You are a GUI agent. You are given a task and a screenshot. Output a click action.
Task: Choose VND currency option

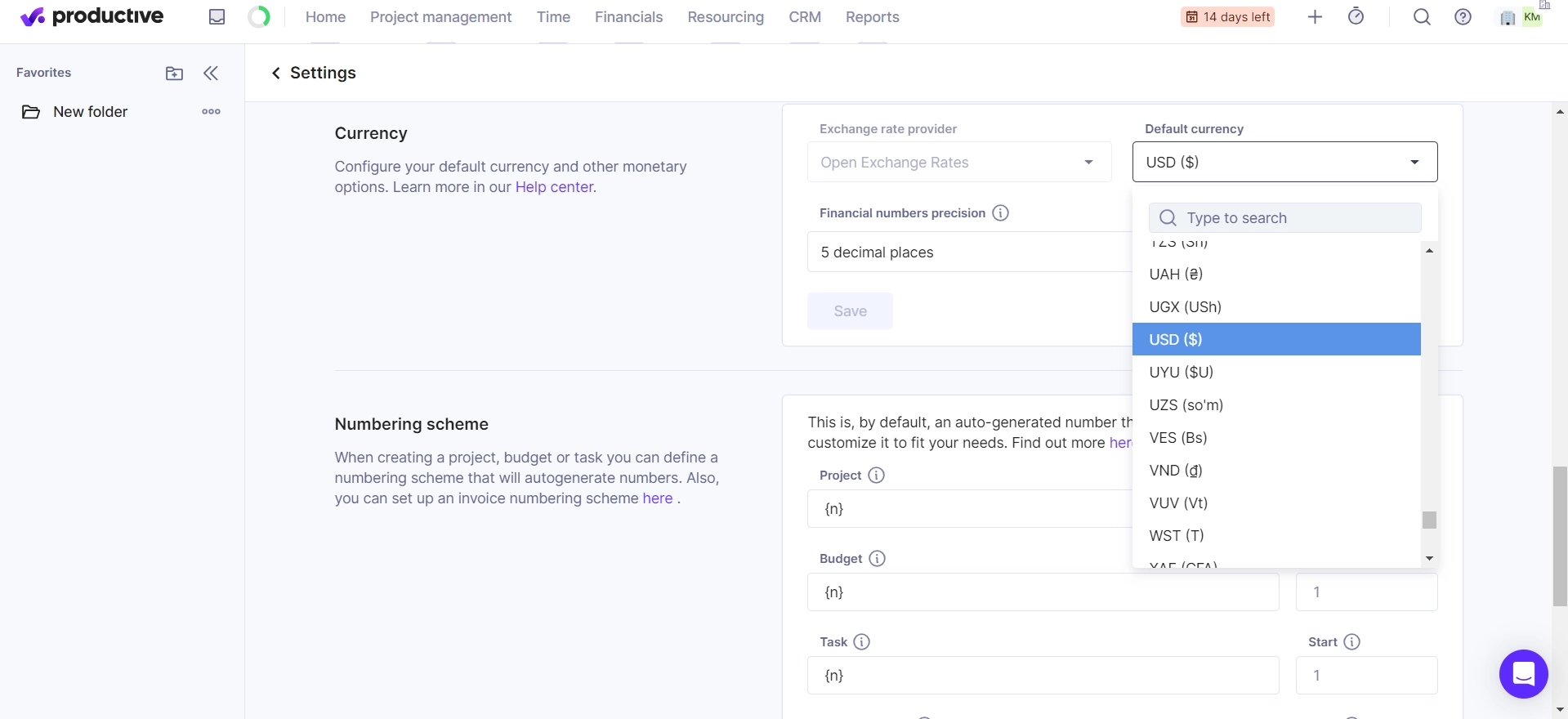point(1176,471)
